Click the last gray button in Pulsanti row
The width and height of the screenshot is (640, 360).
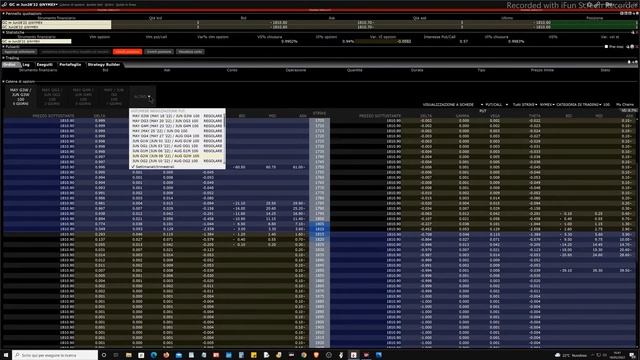click(x=190, y=52)
